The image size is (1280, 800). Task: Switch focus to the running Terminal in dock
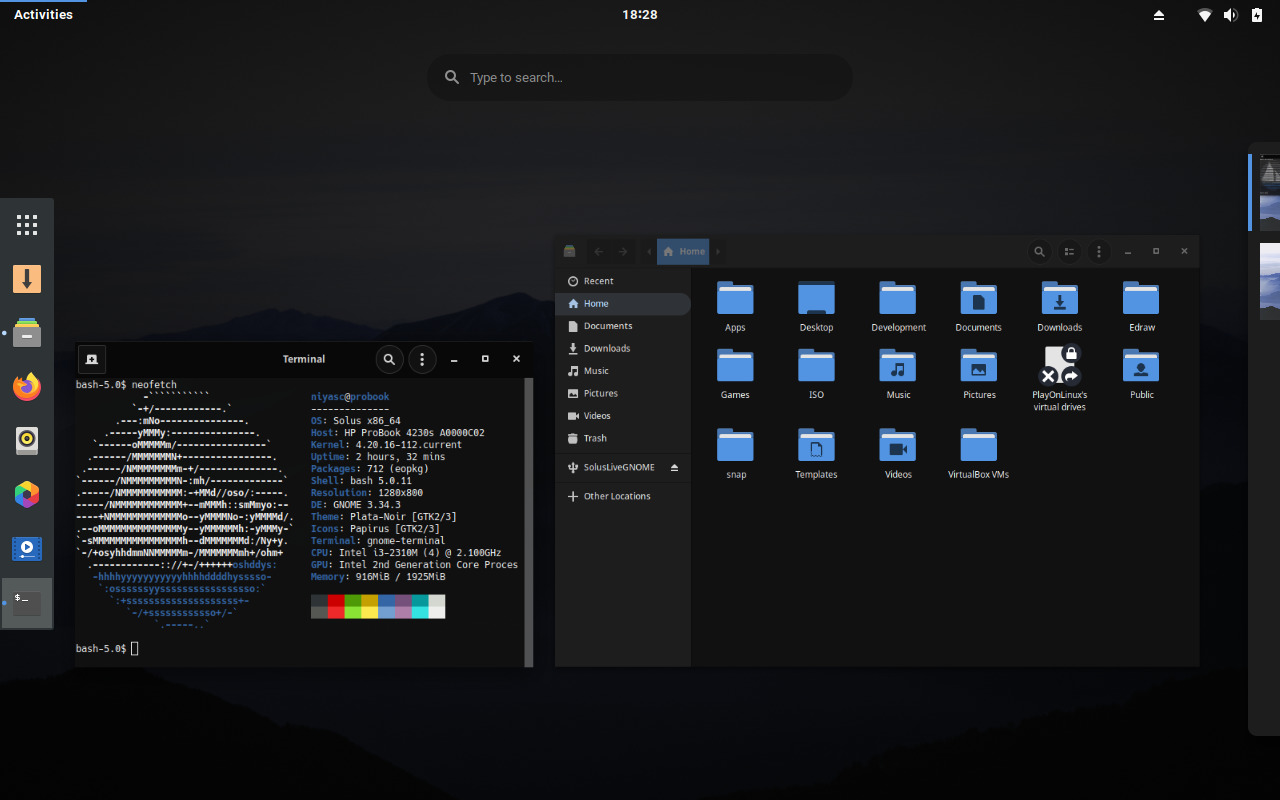(x=26, y=602)
